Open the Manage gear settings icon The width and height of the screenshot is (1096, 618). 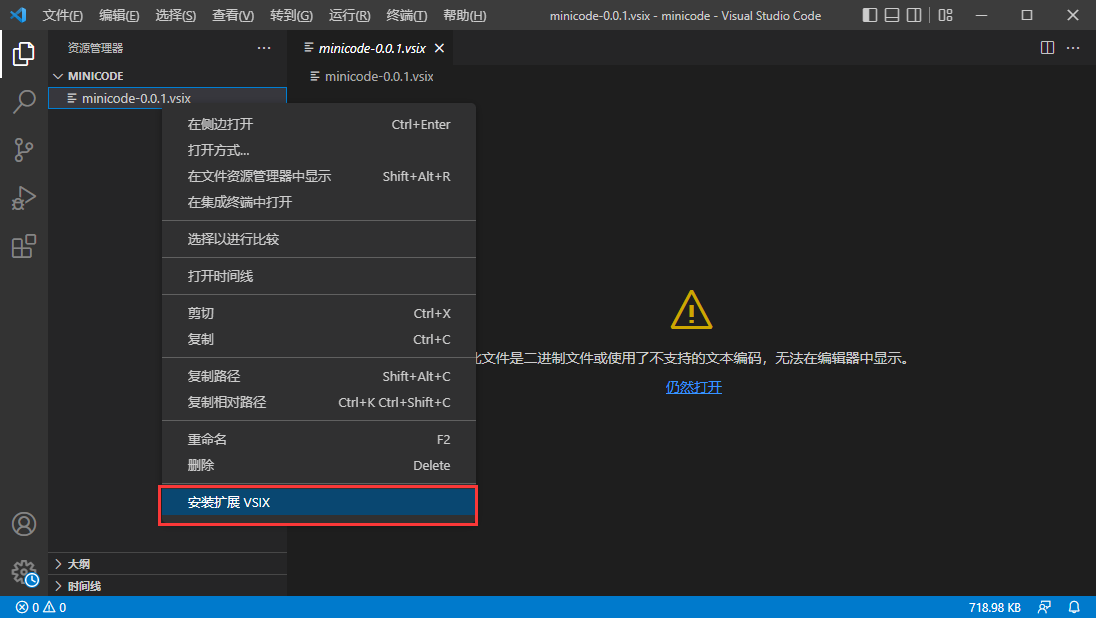[24, 572]
